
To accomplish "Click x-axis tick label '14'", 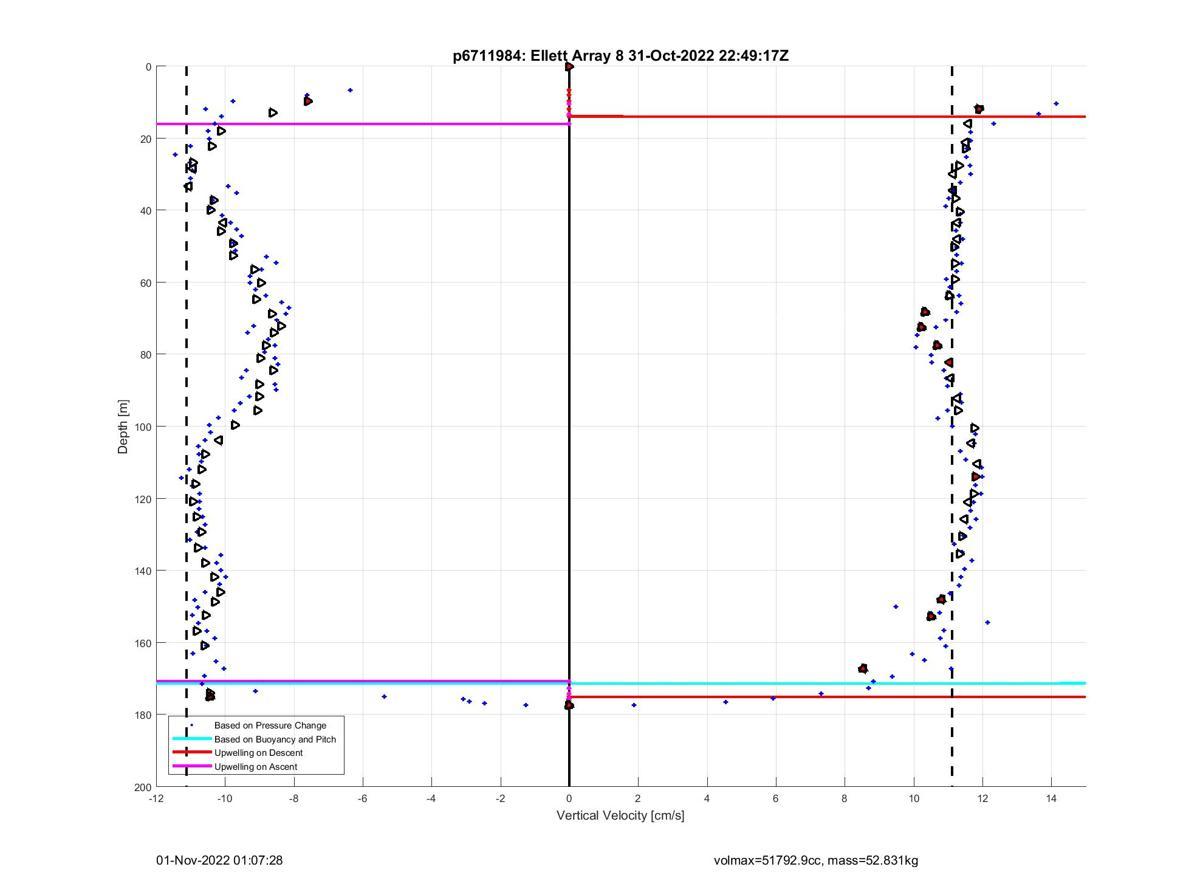I will click(1051, 799).
